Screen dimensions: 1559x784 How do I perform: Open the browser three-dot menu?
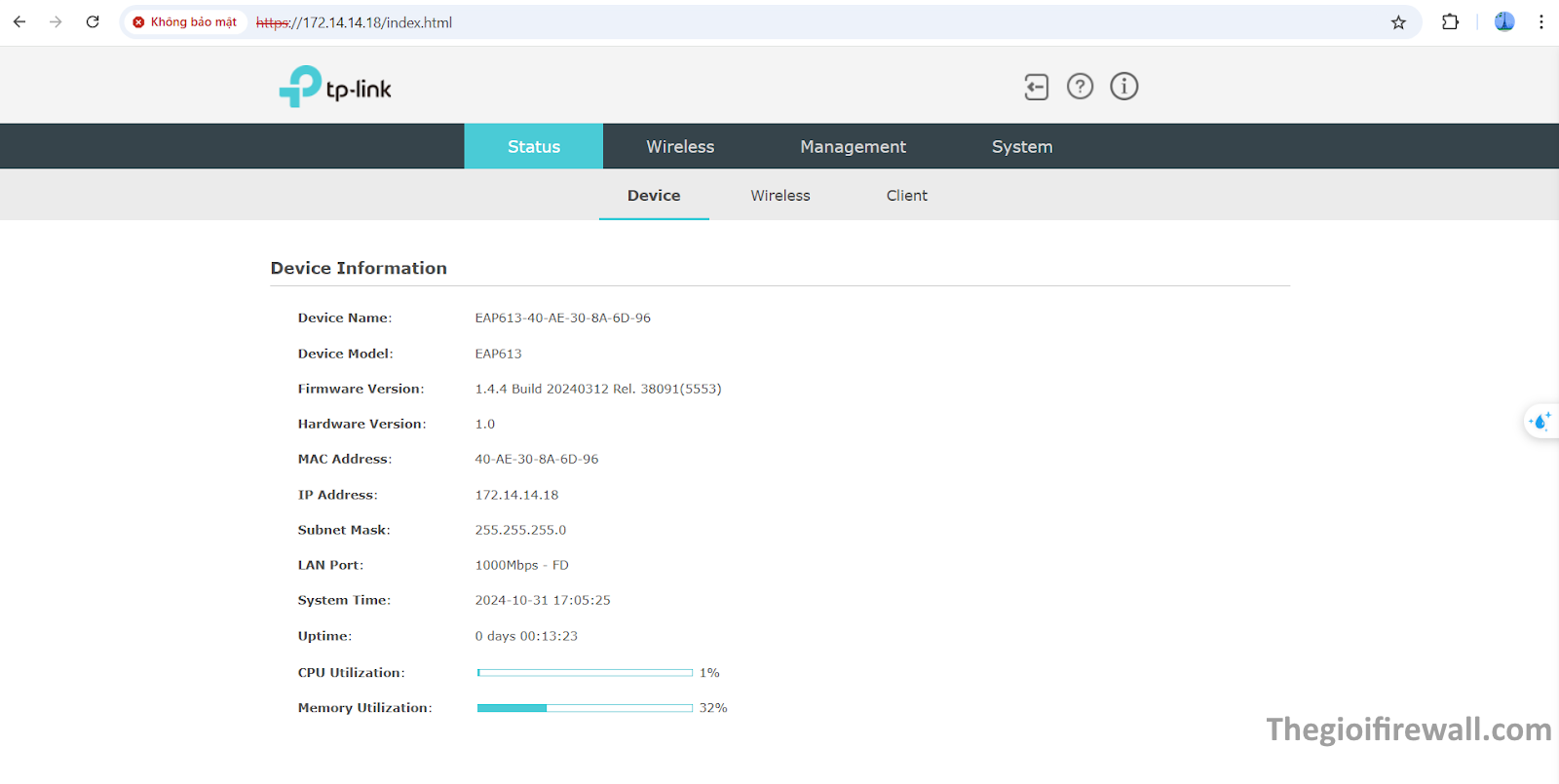pyautogui.click(x=1540, y=22)
